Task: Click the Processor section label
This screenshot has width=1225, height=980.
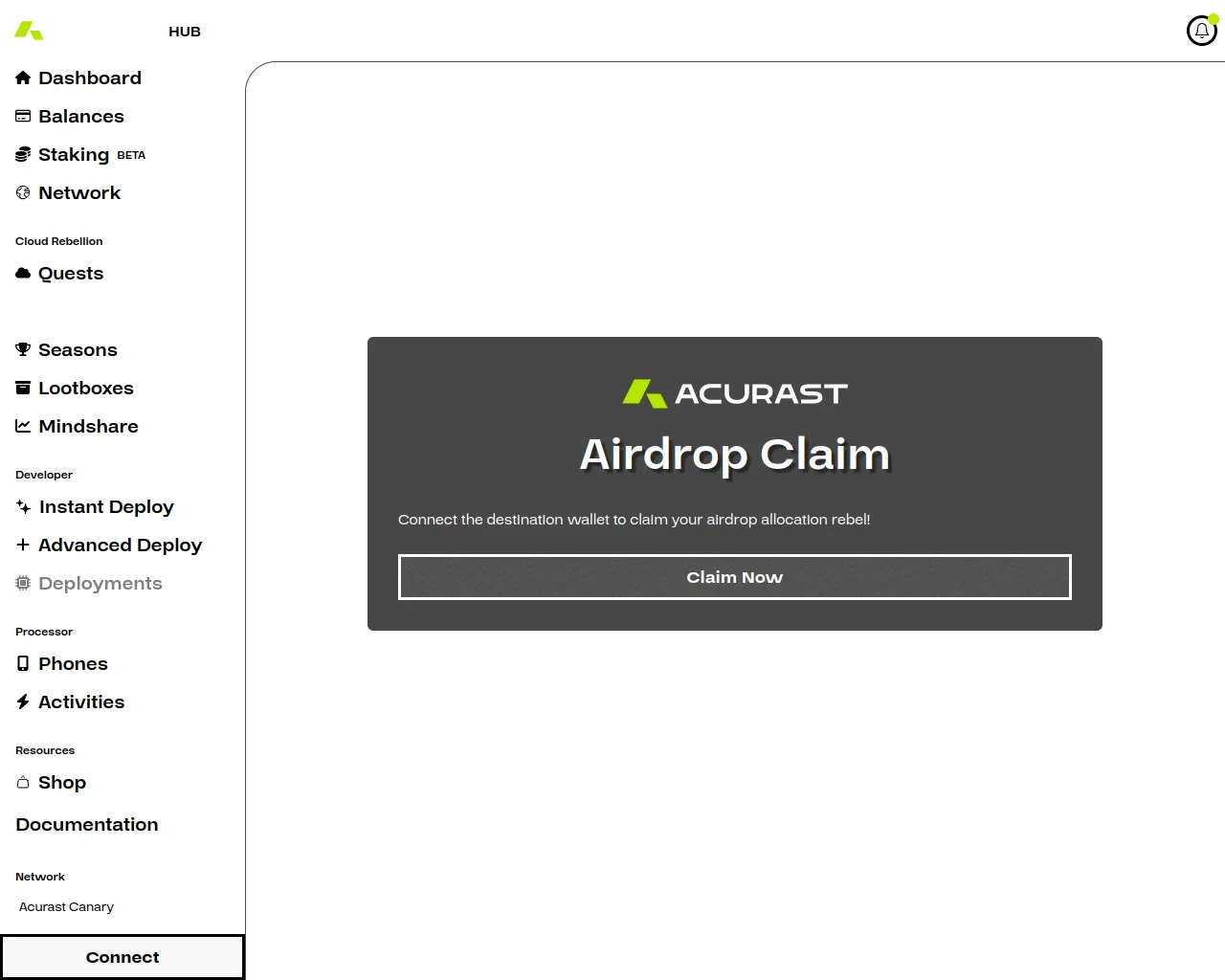Action: [44, 632]
